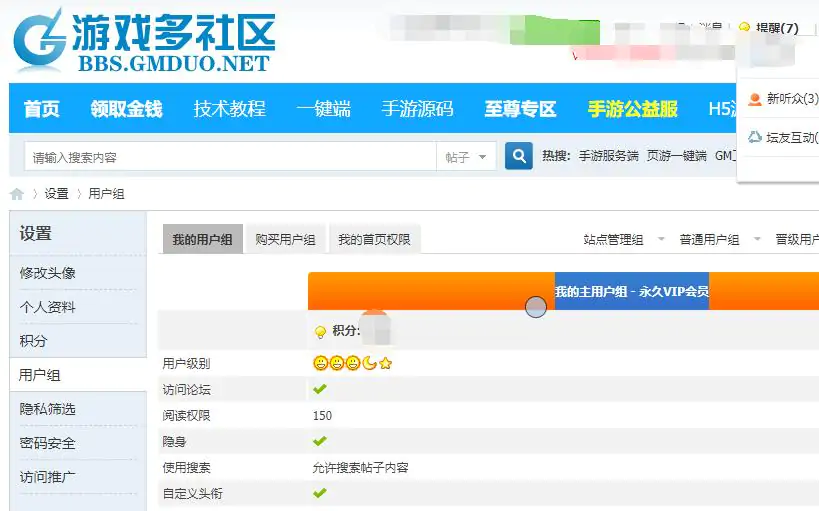819x511 pixels.
Task: Open the 帖子 search type dropdown
Action: click(466, 157)
